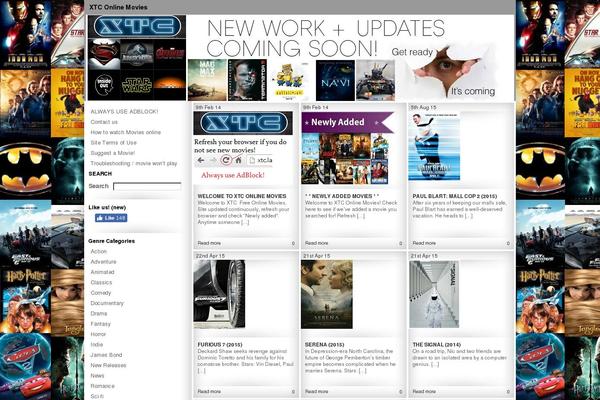Click the XTC logo in header
Screen dimensions: 600x400
137,27
